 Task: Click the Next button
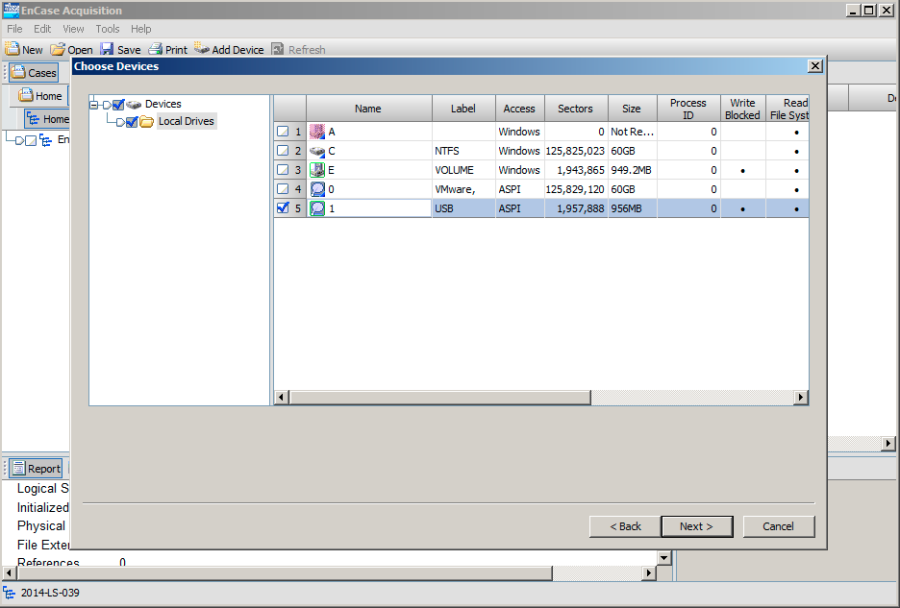(697, 526)
